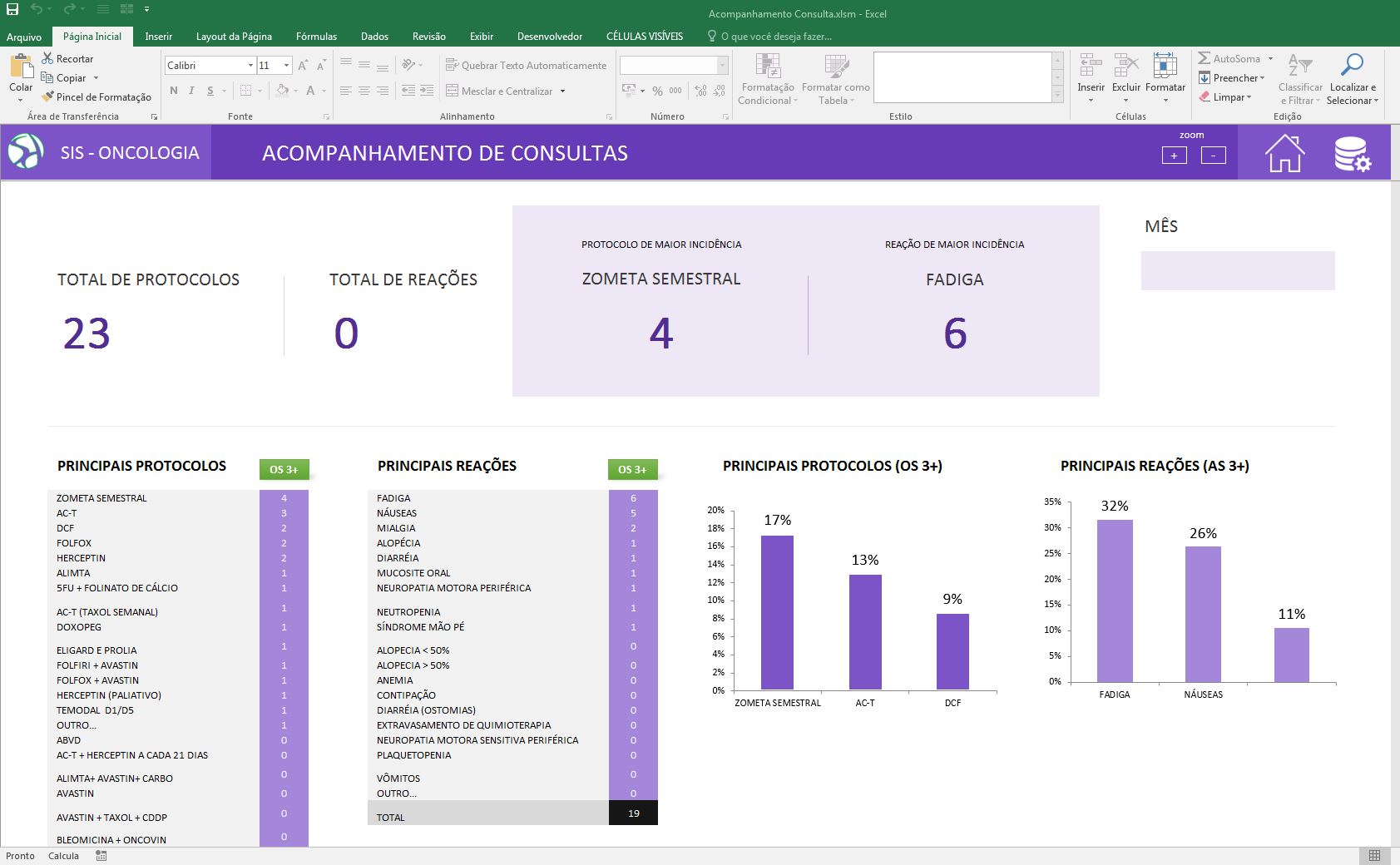Screen dimensions: 1400x865
Task: Apply accounting currency number format icon
Action: point(629,91)
